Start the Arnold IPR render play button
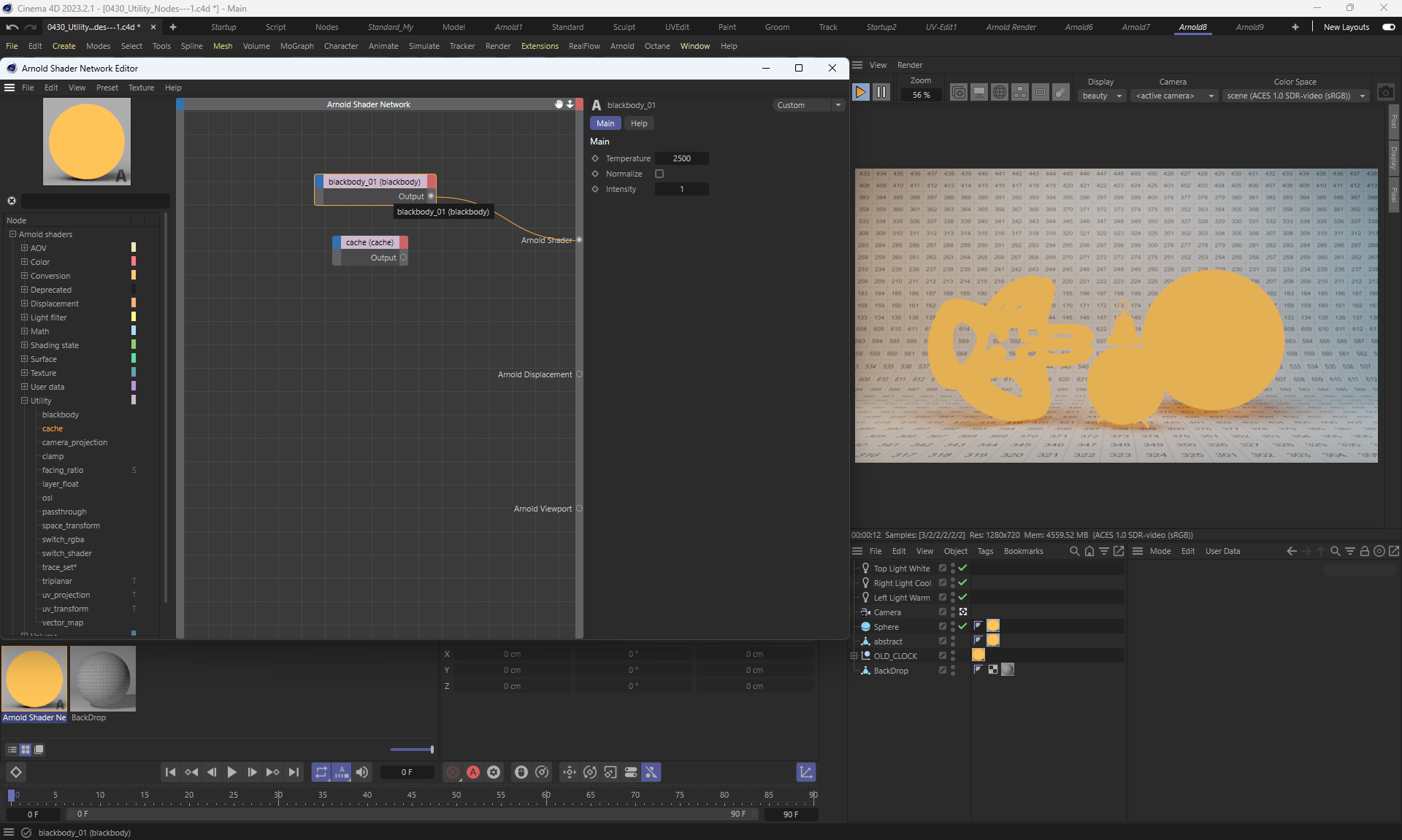 coord(861,93)
